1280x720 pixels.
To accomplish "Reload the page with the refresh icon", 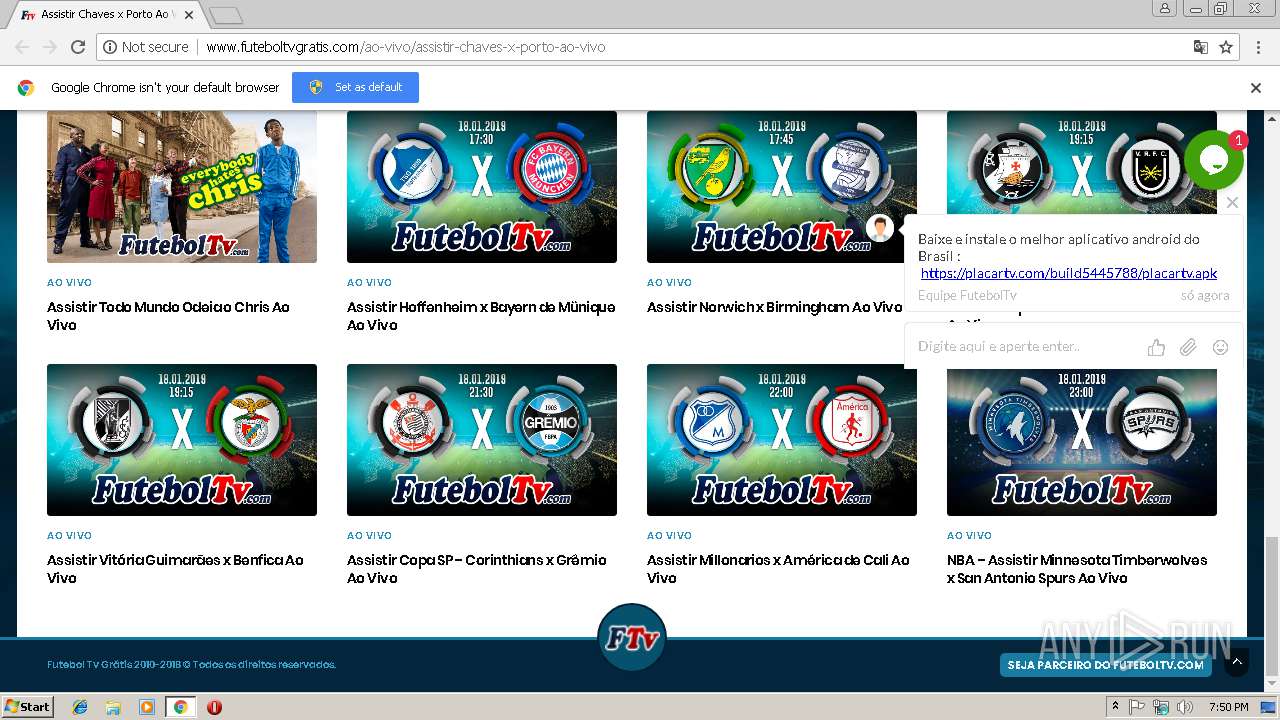I will [x=78, y=47].
